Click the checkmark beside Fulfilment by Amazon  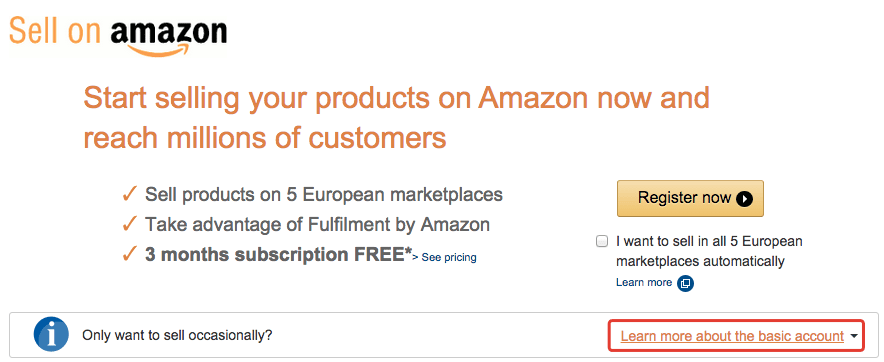(x=129, y=225)
